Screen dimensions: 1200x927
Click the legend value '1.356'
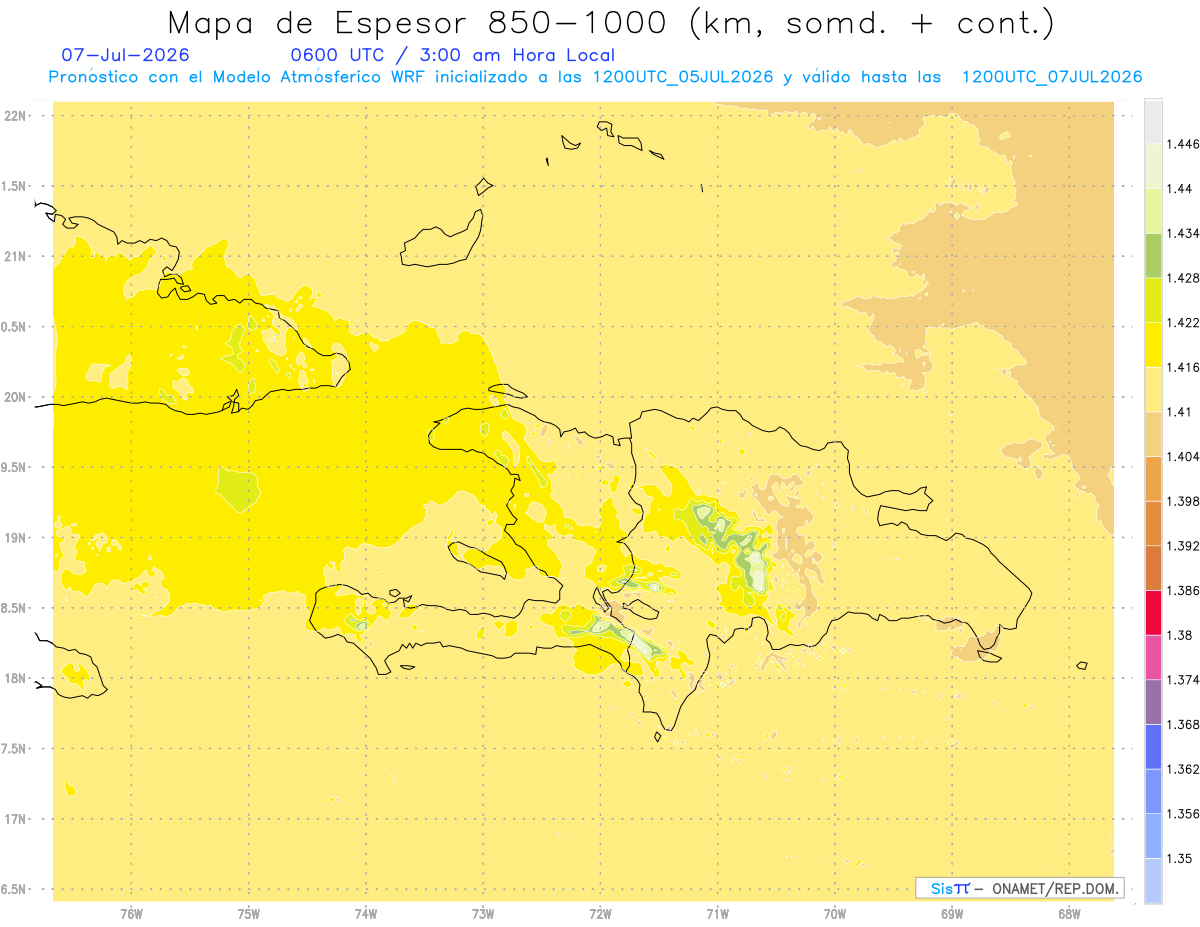coord(1183,813)
